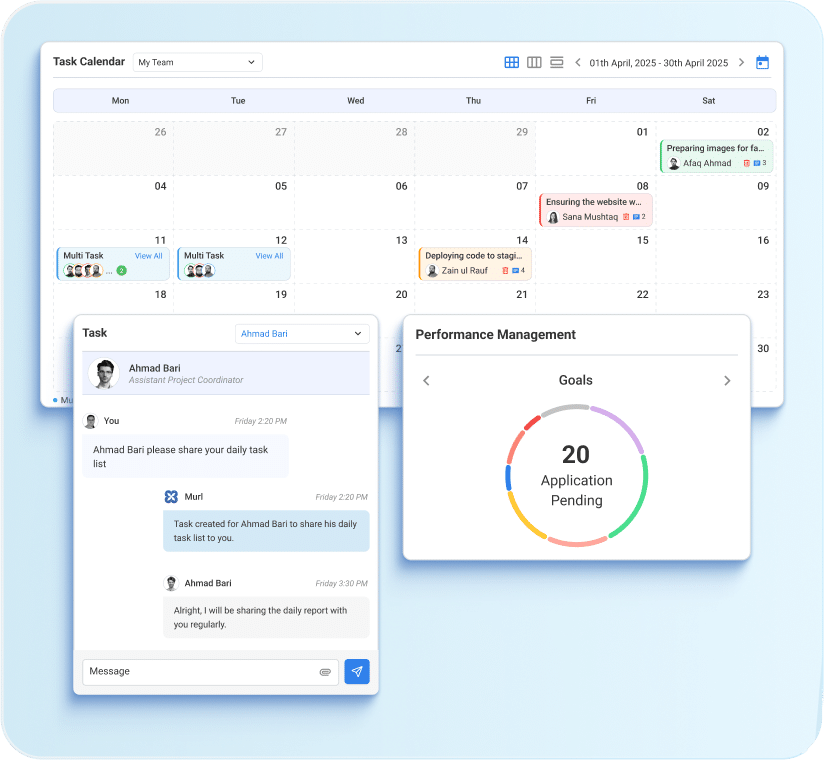Click the attachment paperclip icon
The image size is (824, 760).
[325, 672]
